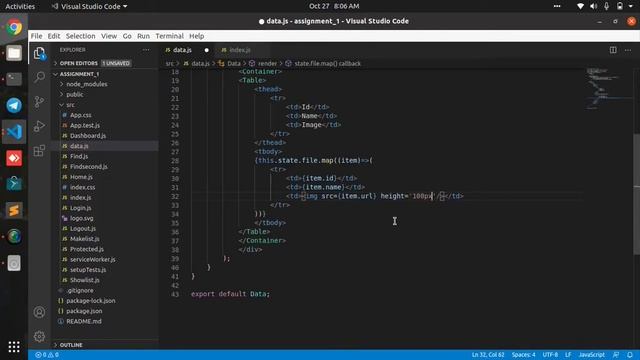Open Sublime Text from the dock

coord(14,210)
